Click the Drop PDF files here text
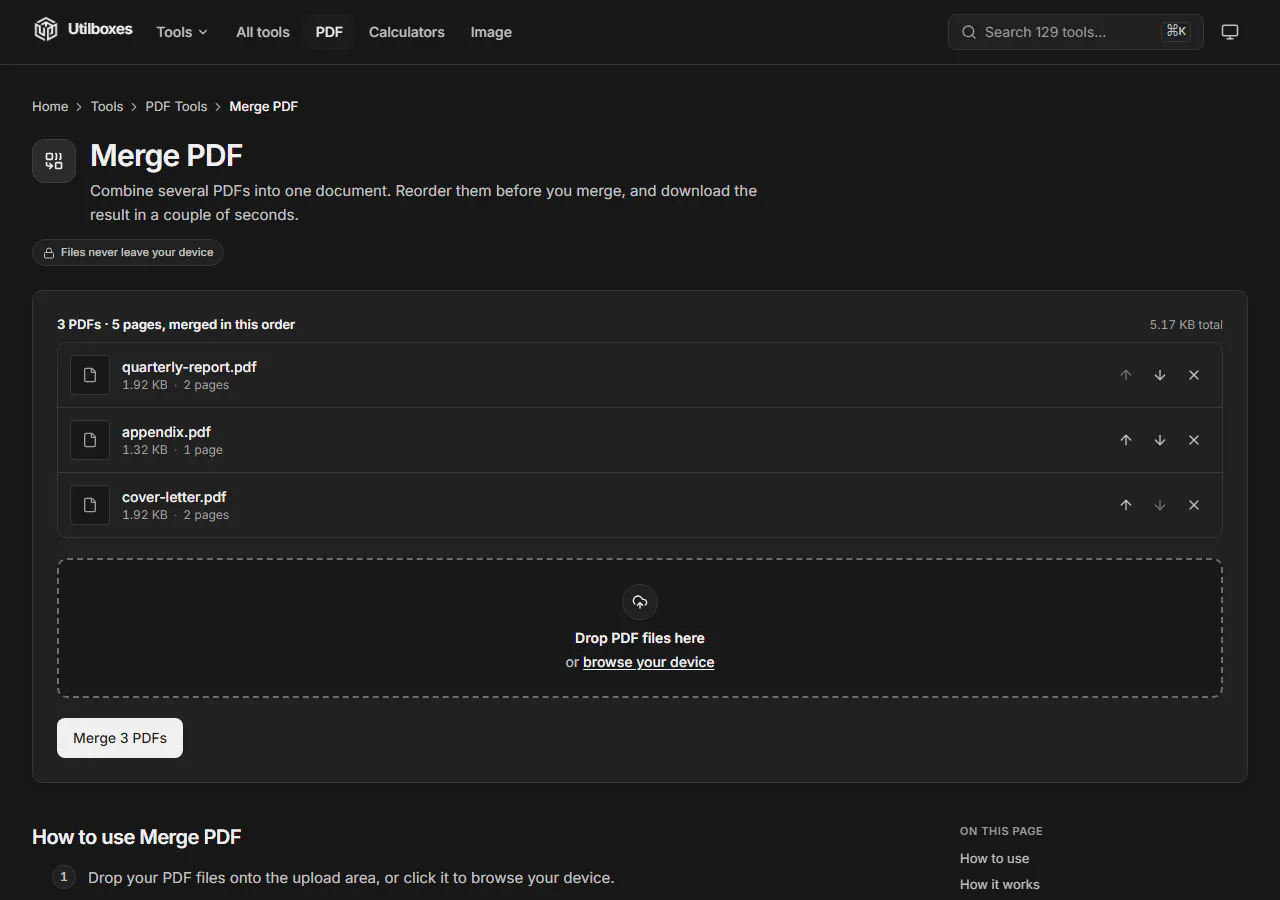This screenshot has height=900, width=1280. pos(640,638)
